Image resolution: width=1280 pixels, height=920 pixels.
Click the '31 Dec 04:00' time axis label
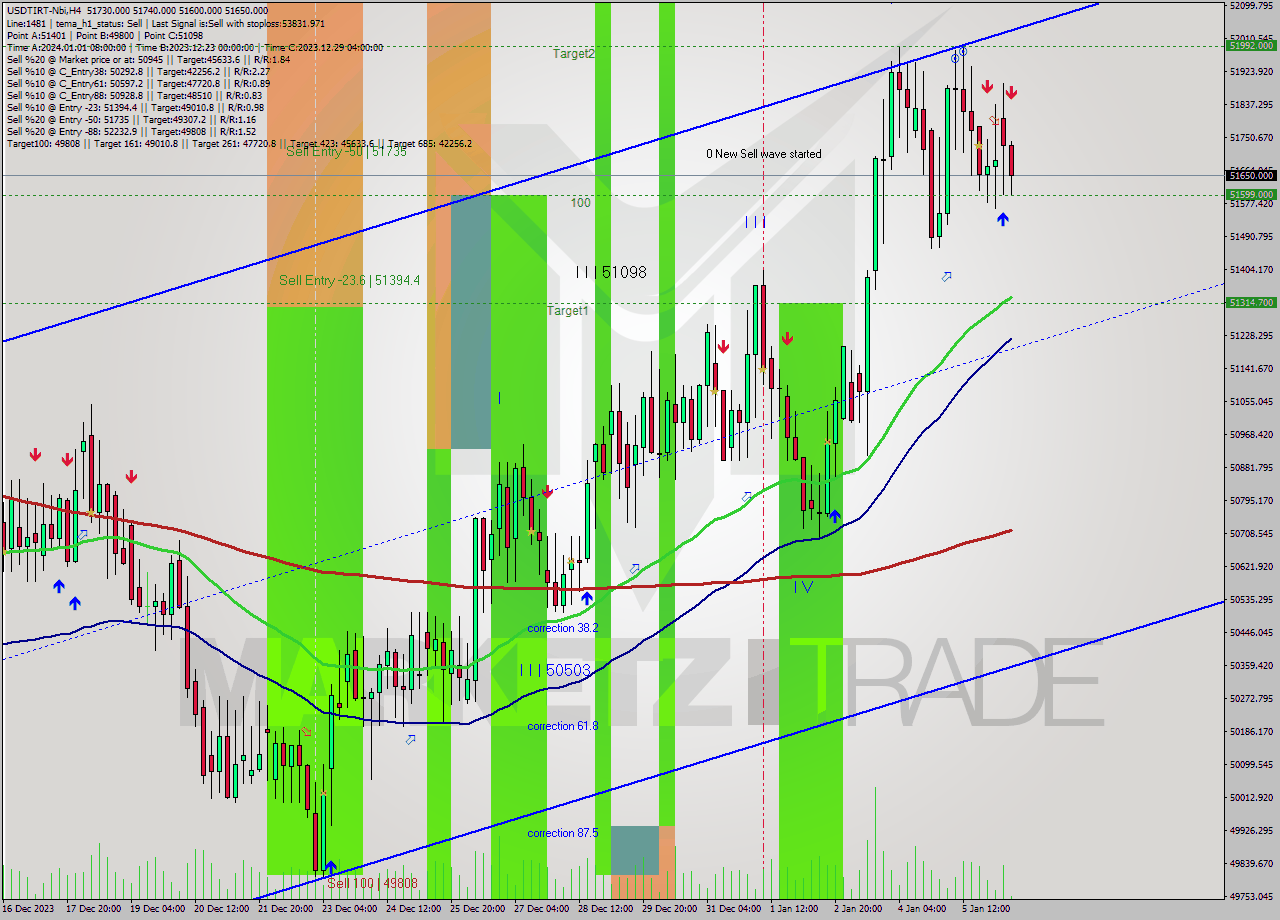point(735,909)
